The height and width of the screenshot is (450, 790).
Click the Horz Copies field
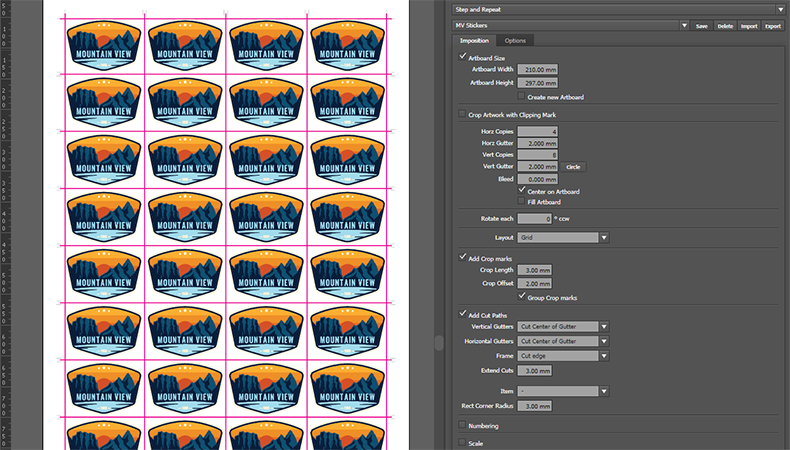(538, 132)
